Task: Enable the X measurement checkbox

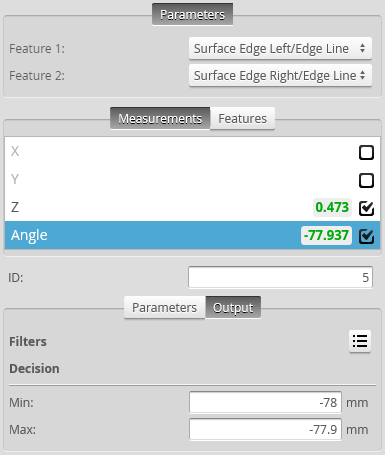Action: pos(366,153)
